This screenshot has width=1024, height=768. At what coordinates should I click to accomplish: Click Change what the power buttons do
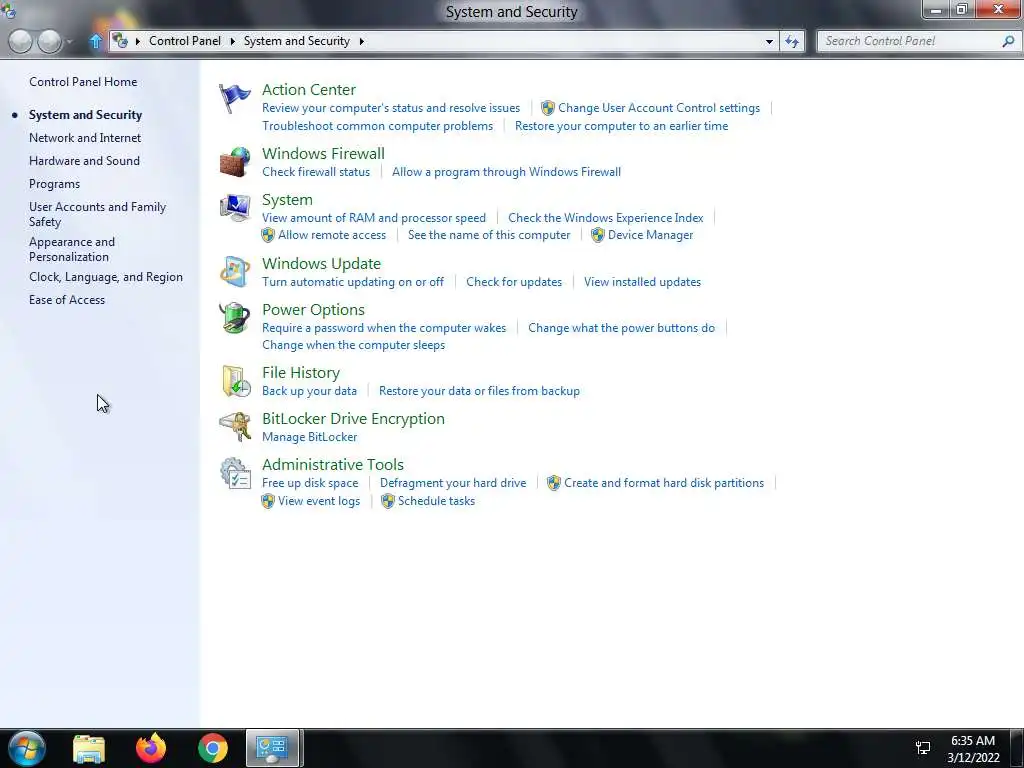click(621, 328)
